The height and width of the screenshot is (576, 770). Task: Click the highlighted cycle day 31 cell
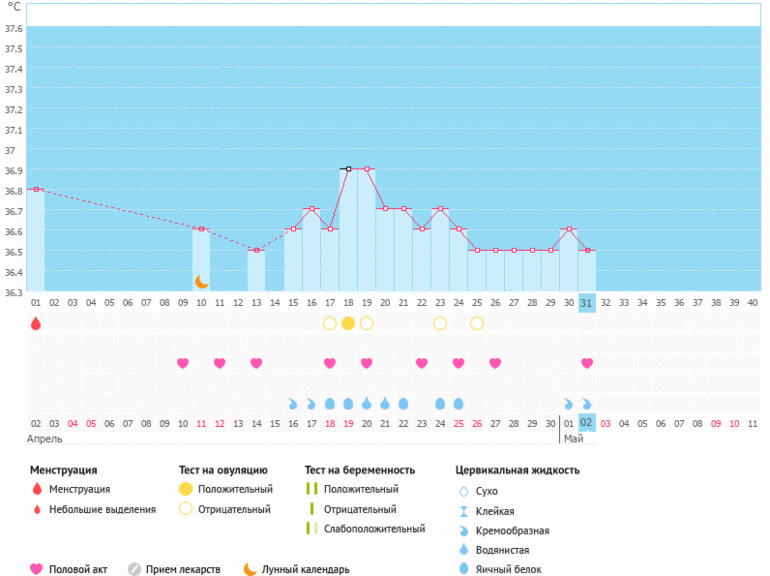(587, 302)
